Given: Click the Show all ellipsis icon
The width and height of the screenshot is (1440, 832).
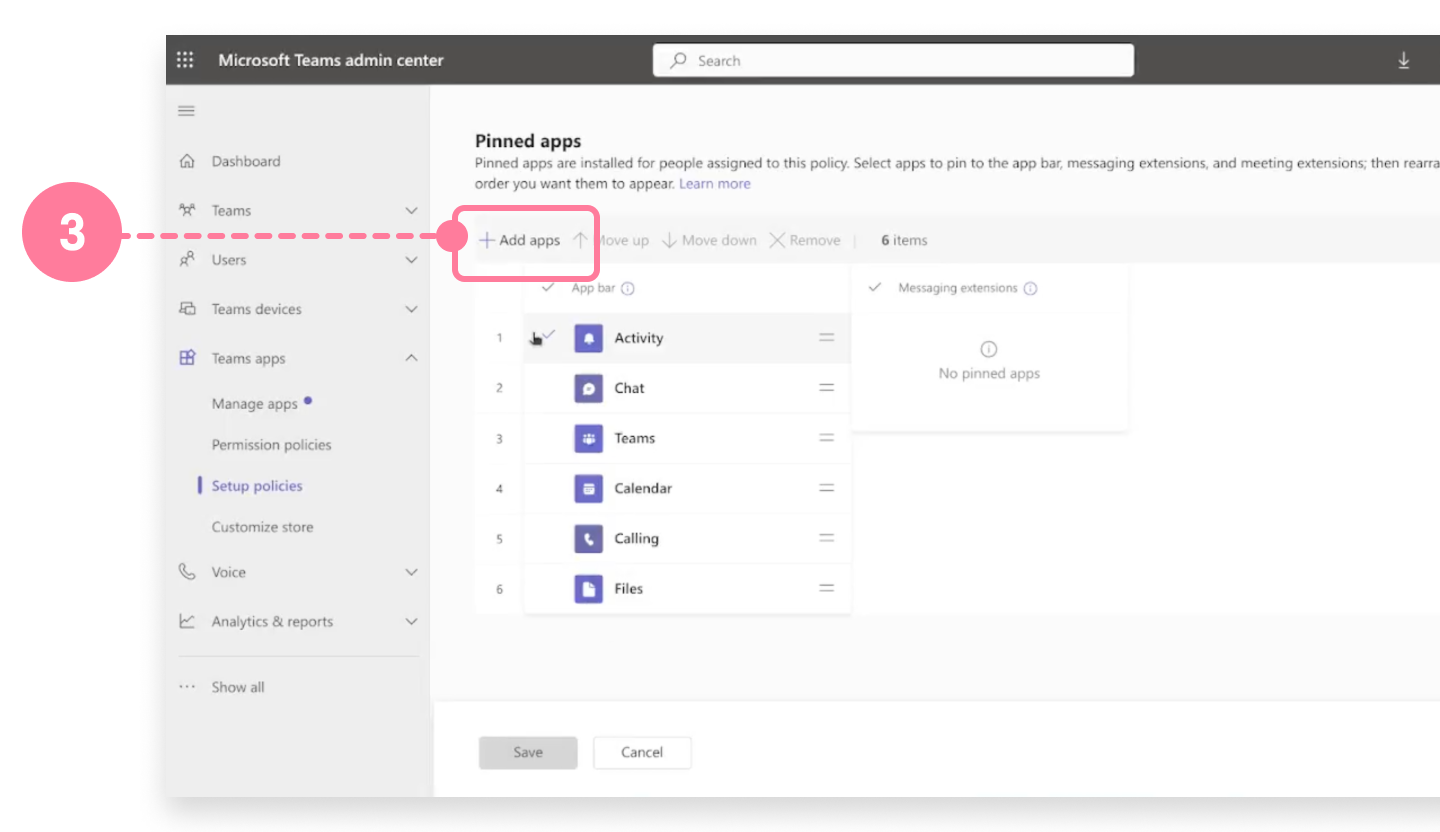Looking at the screenshot, I should point(186,687).
